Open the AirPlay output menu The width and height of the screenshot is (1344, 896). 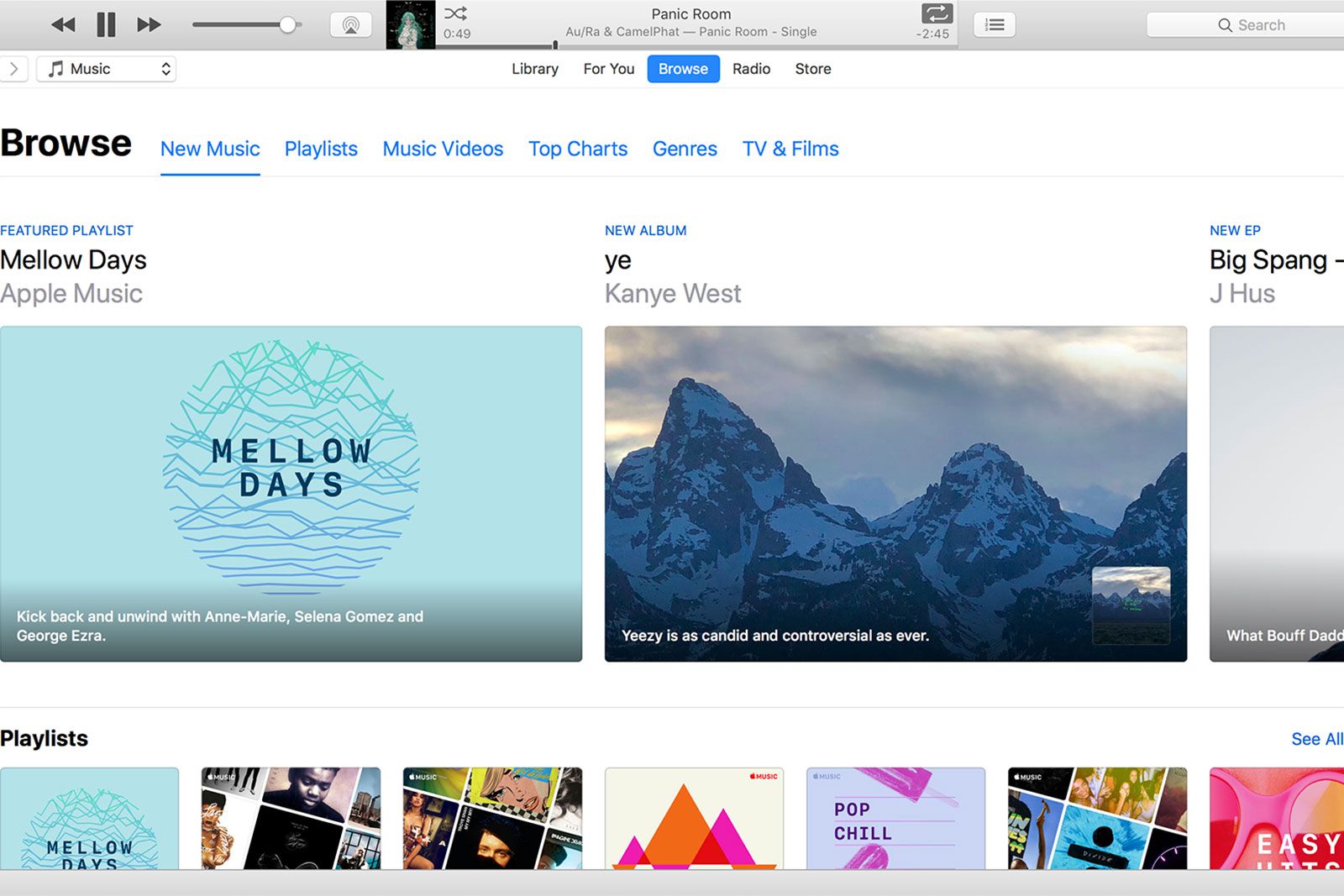351,25
